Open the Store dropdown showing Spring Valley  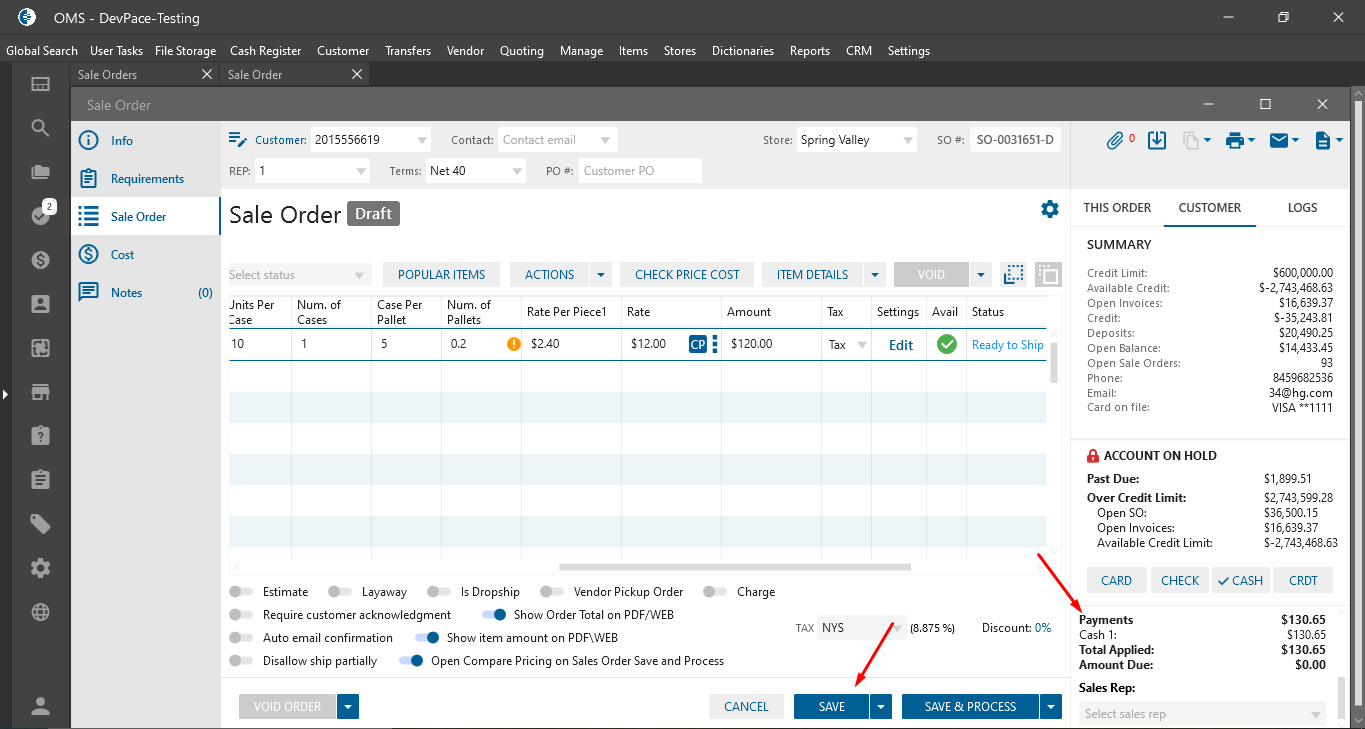click(x=856, y=140)
